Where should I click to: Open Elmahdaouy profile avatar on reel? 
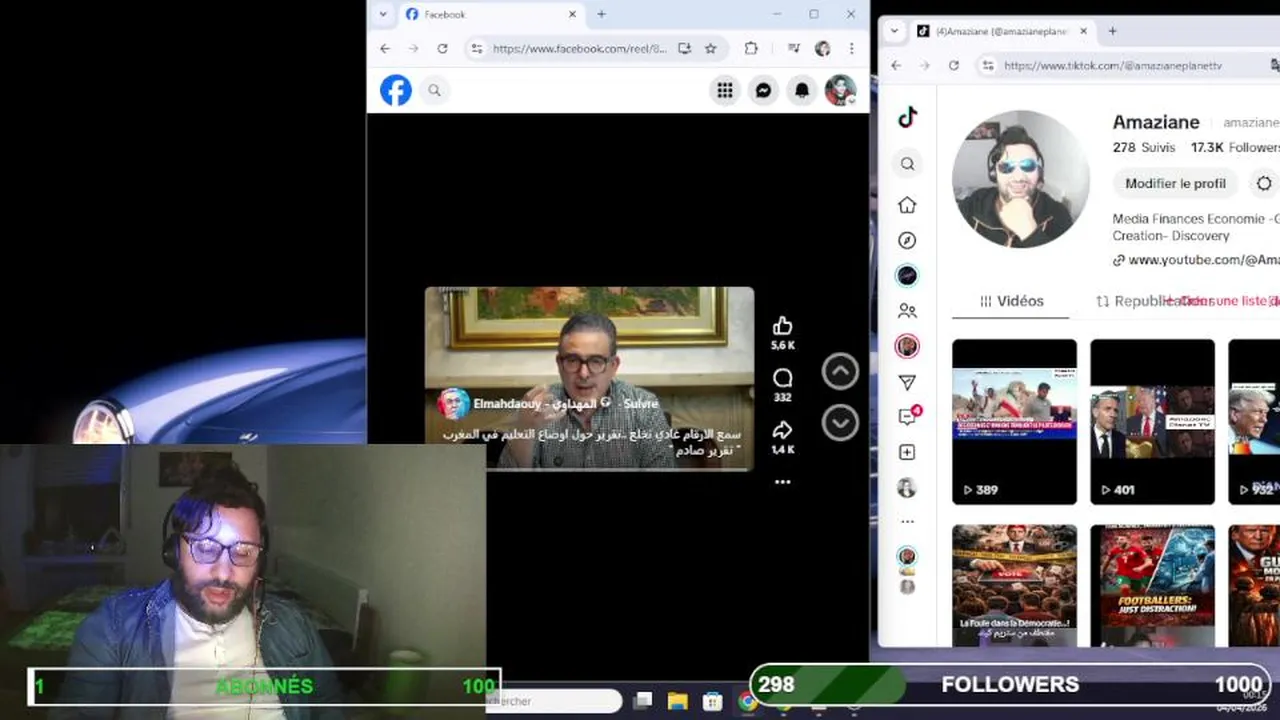click(x=453, y=403)
